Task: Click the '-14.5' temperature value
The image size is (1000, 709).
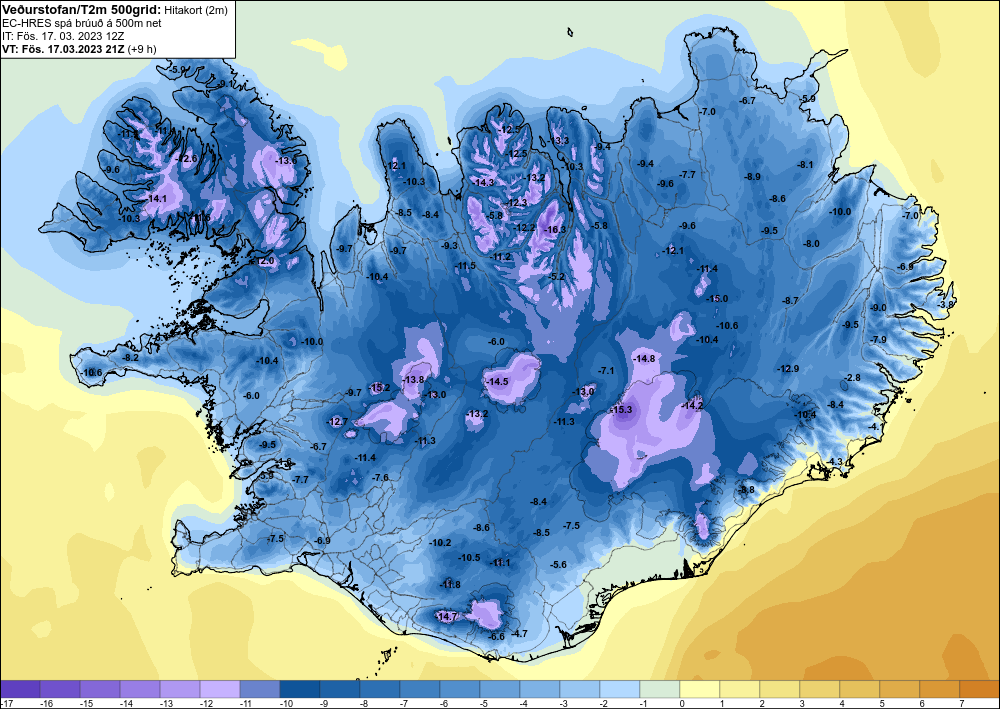Action: (x=497, y=381)
